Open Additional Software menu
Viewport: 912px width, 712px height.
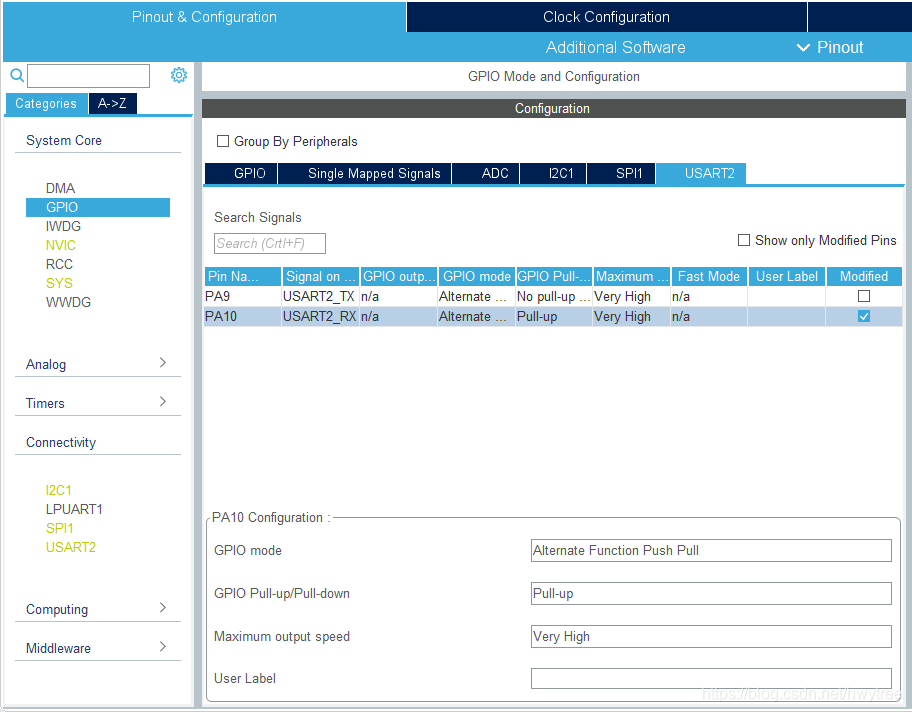click(x=615, y=47)
